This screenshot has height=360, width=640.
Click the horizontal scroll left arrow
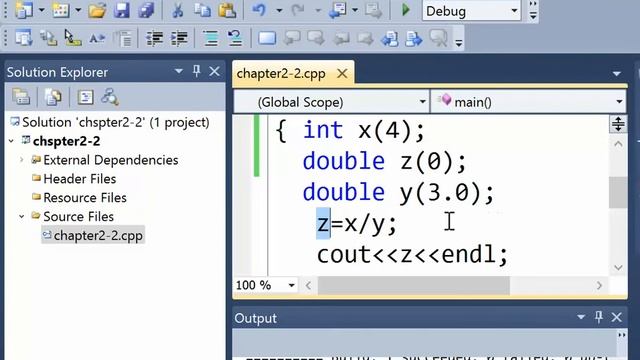309,285
